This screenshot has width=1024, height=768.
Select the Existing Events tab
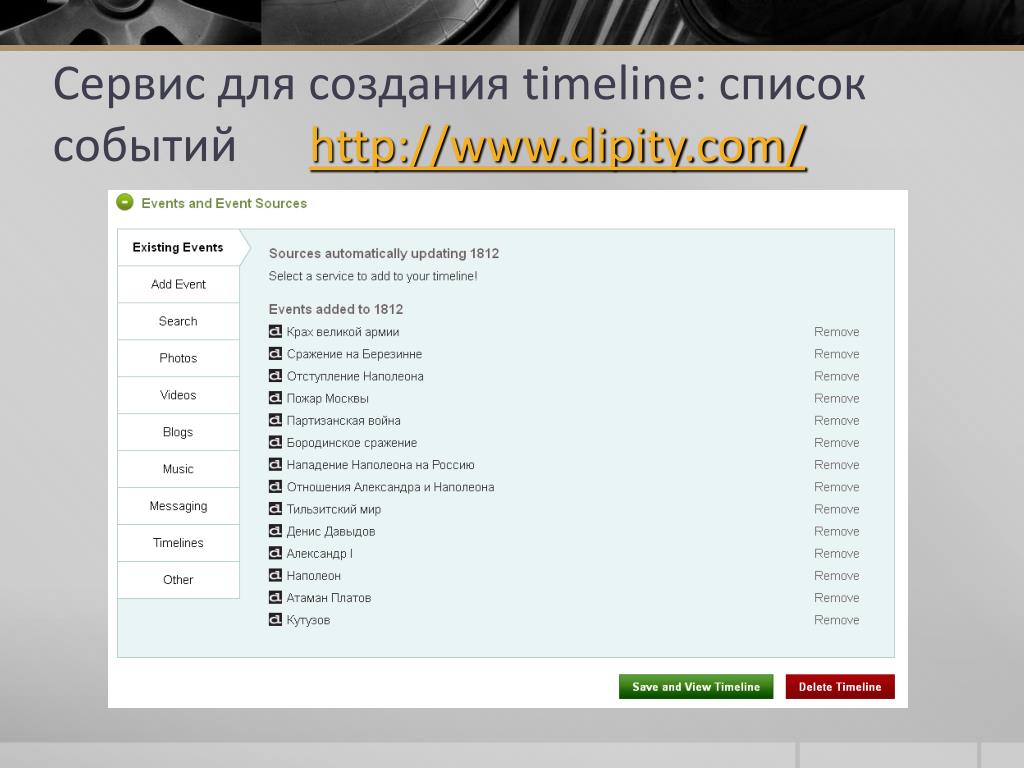[x=178, y=248]
